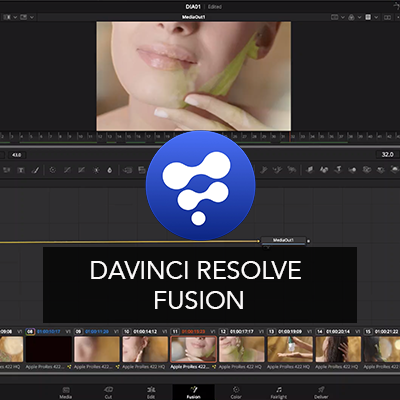This screenshot has width=400, height=400.
Task: Click the DIA01 project title
Action: 193,7
